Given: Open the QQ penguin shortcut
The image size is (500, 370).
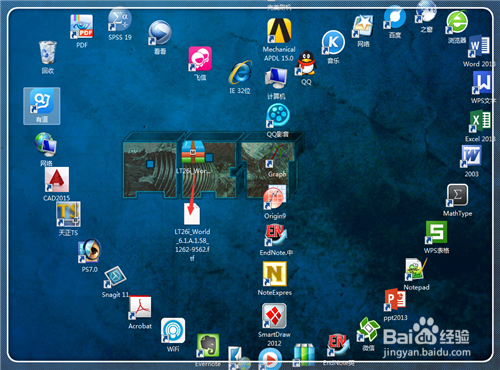Looking at the screenshot, I should (x=306, y=63).
